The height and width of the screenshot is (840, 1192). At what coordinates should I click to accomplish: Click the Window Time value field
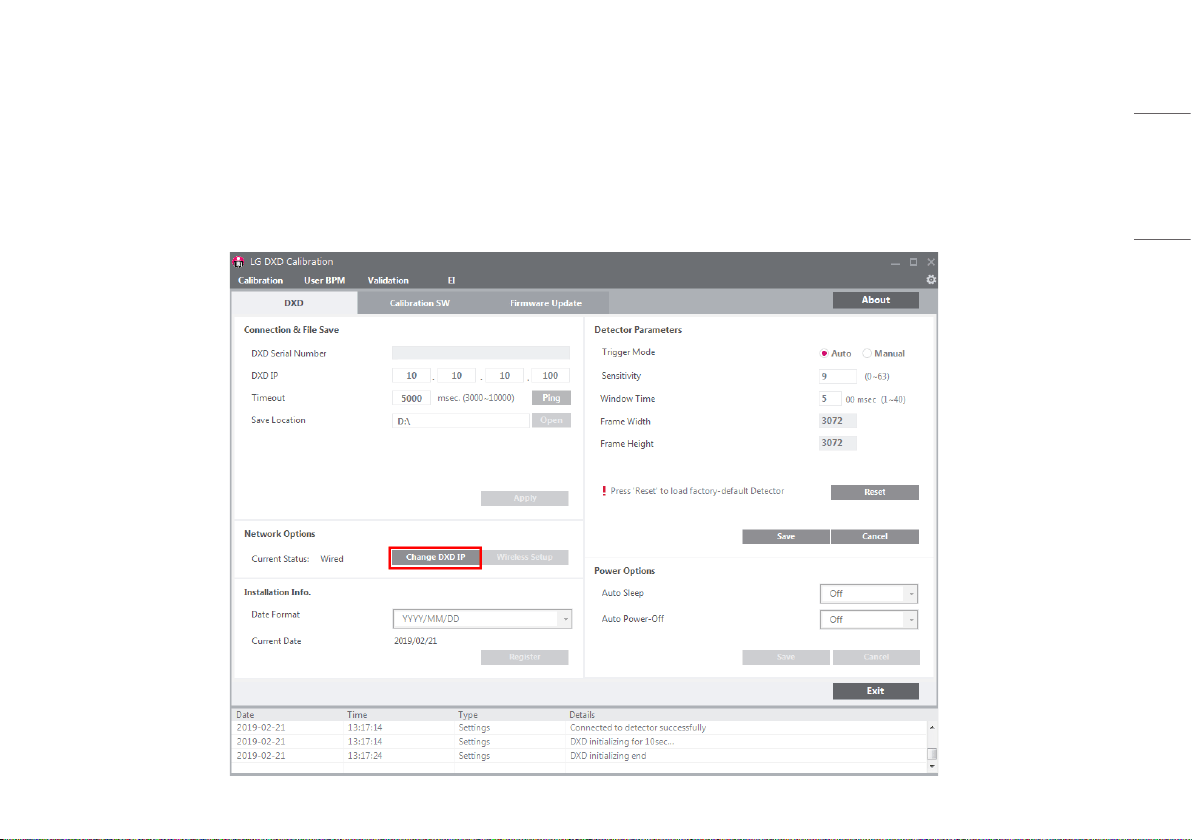click(x=830, y=398)
